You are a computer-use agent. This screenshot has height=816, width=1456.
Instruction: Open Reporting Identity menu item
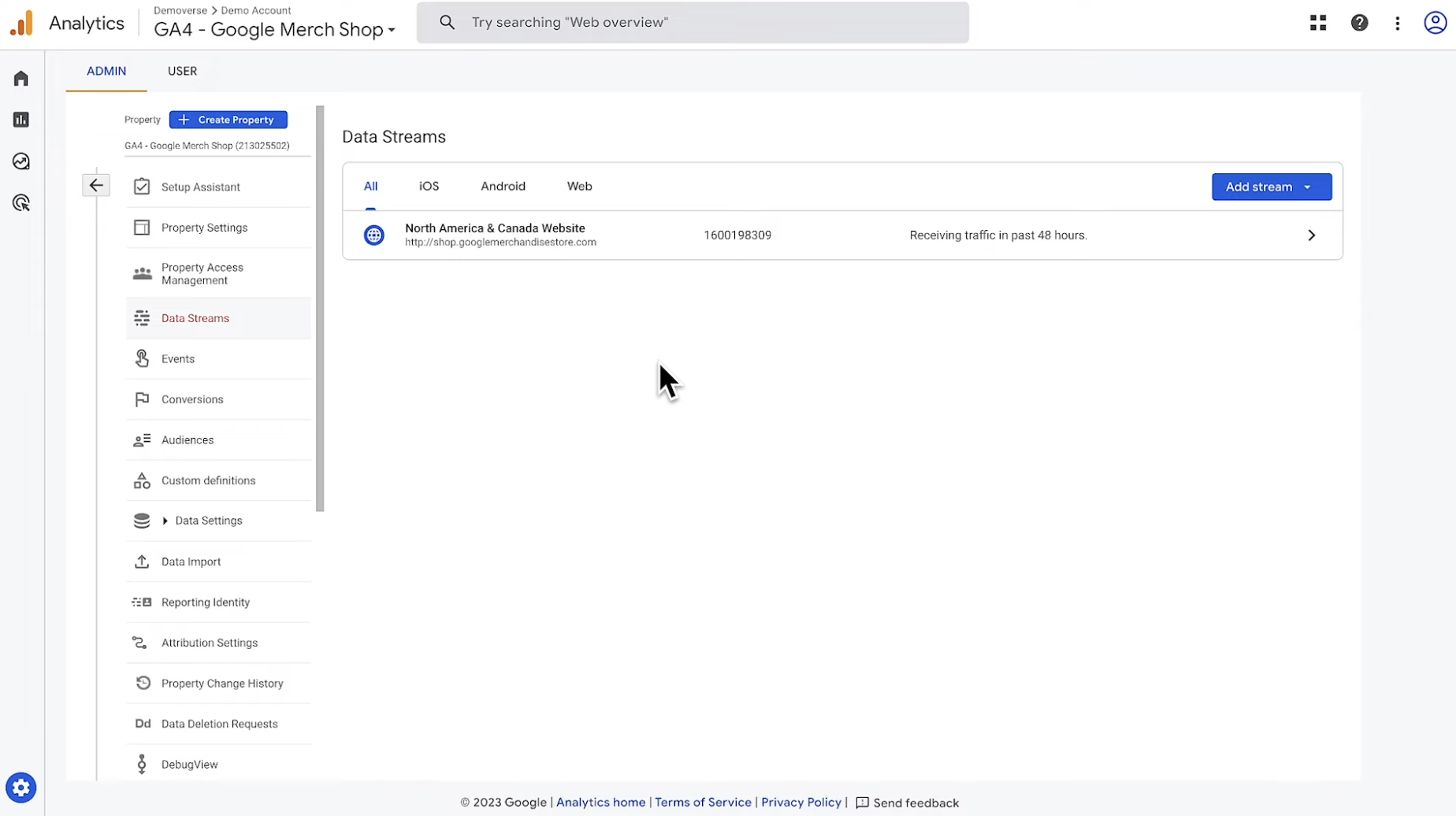click(x=218, y=602)
